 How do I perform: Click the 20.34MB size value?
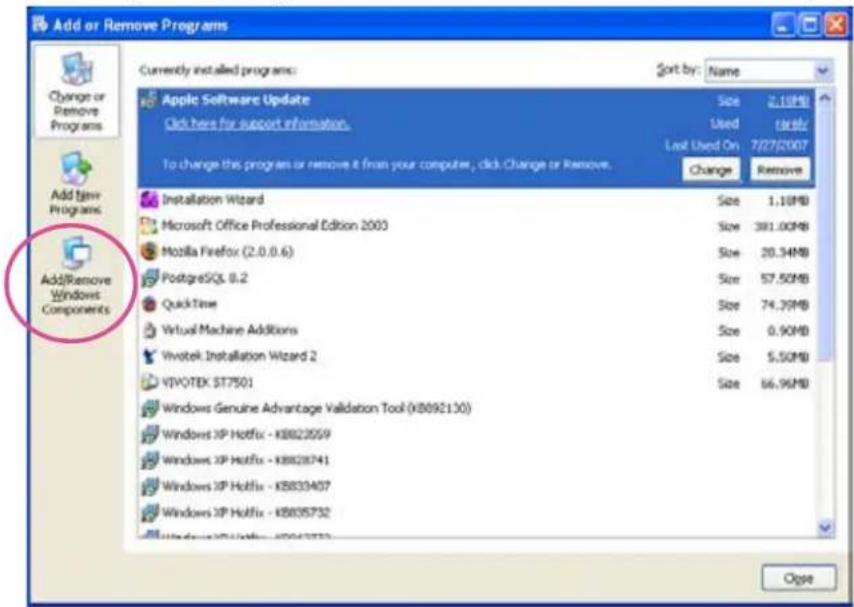(784, 252)
